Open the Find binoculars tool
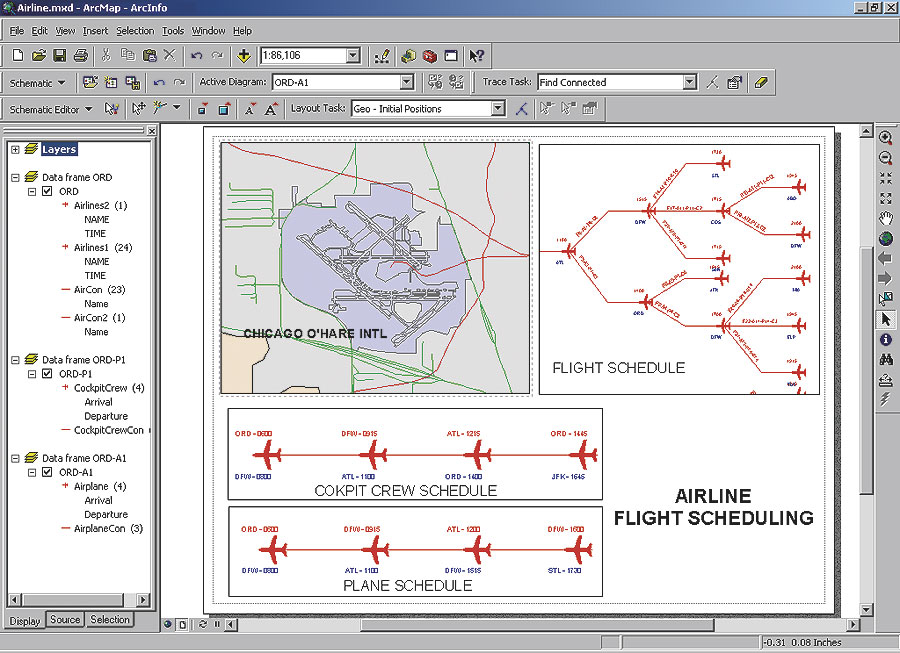 pyautogui.click(x=885, y=359)
